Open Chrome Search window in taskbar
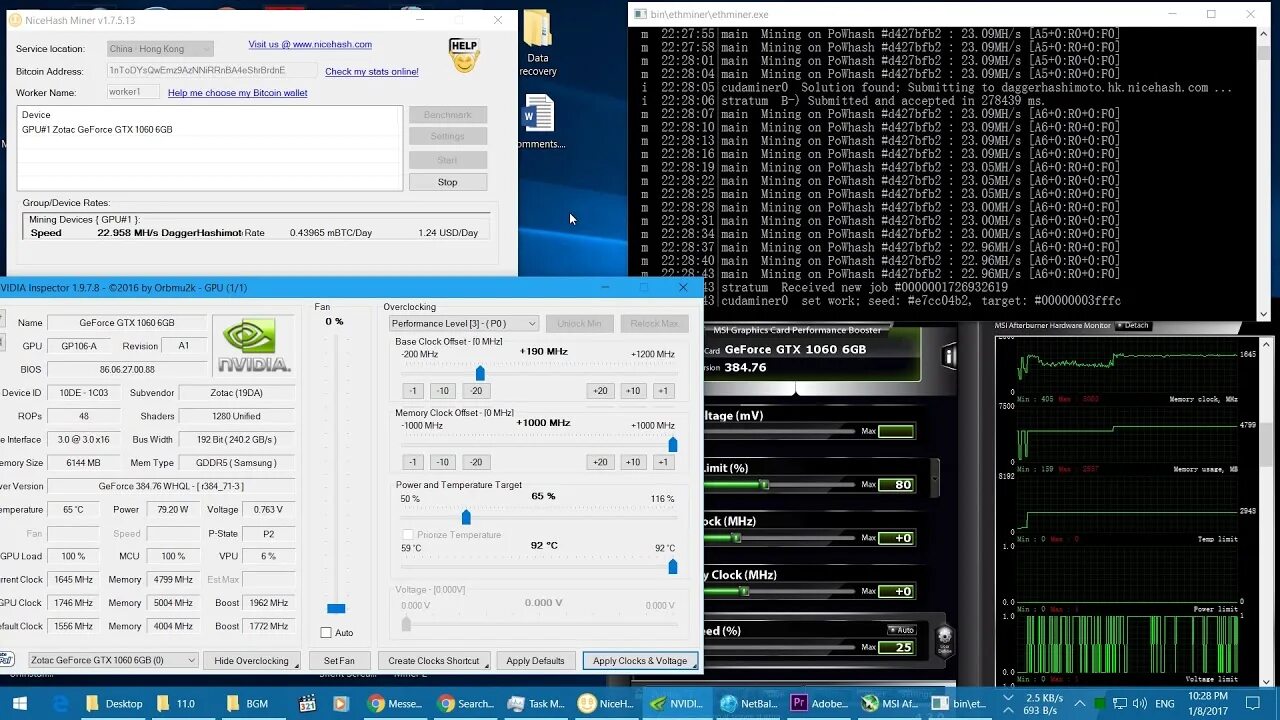This screenshot has height=720, width=1280. pos(466,703)
